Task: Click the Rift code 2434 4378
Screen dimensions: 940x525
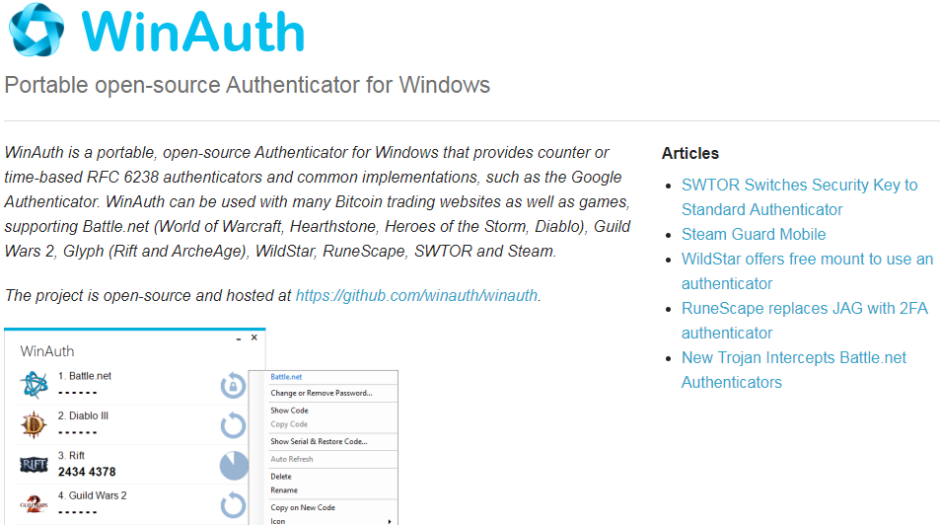Action: click(87, 472)
